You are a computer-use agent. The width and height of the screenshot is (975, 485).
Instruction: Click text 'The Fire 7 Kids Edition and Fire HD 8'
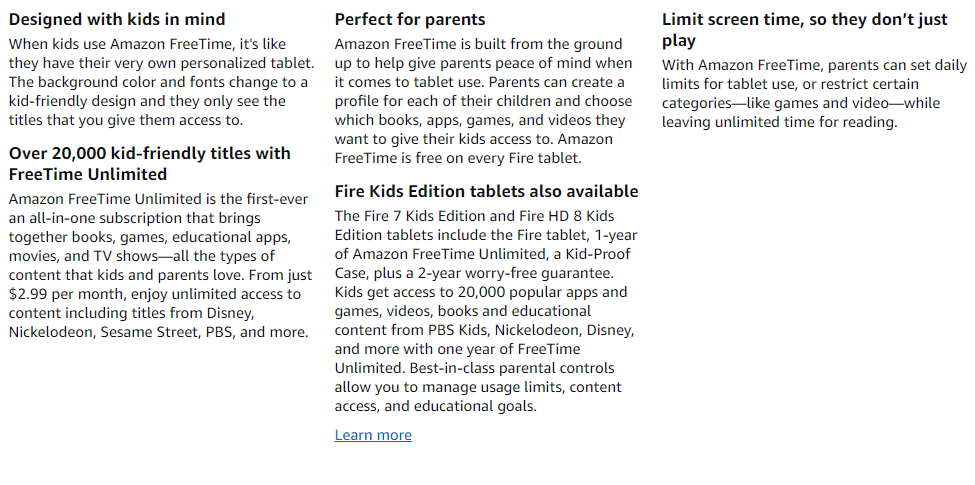tap(474, 216)
